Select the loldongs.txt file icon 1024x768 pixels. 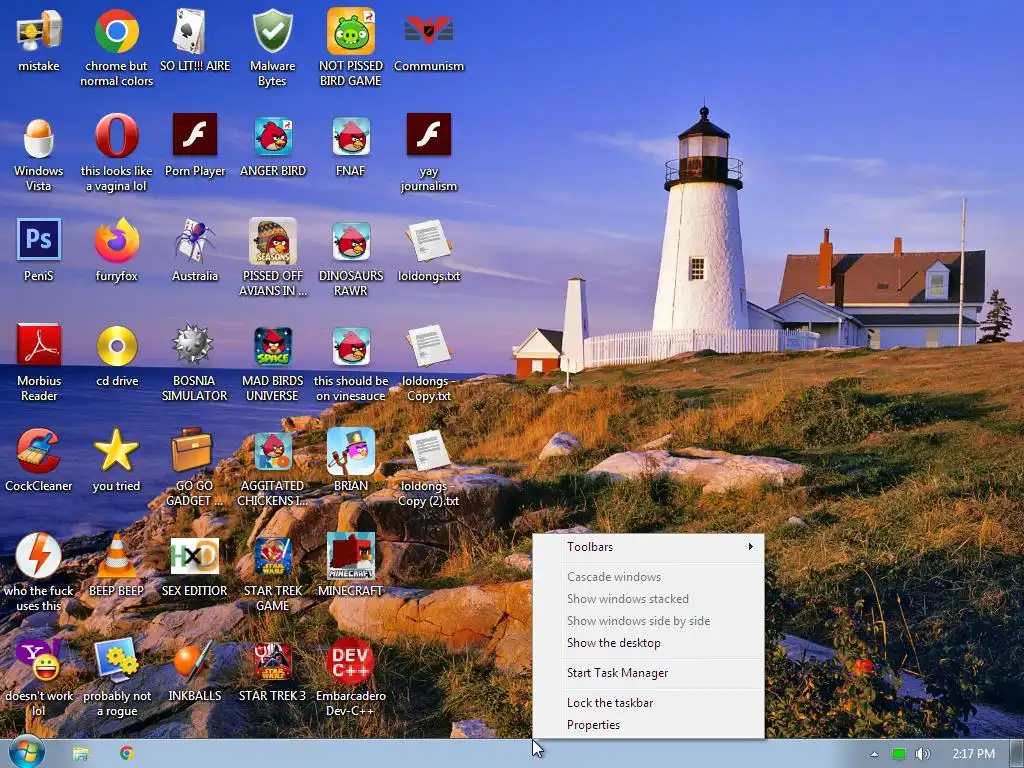(428, 241)
